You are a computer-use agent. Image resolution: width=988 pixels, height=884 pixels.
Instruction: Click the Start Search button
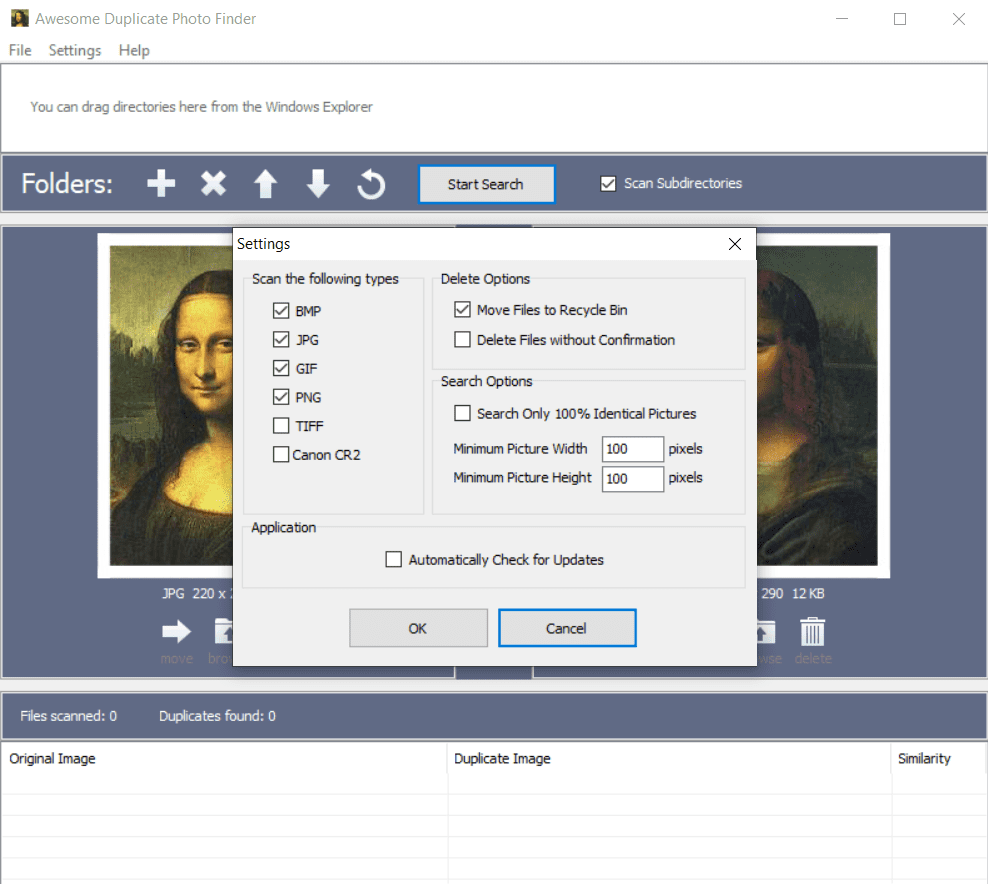(486, 184)
